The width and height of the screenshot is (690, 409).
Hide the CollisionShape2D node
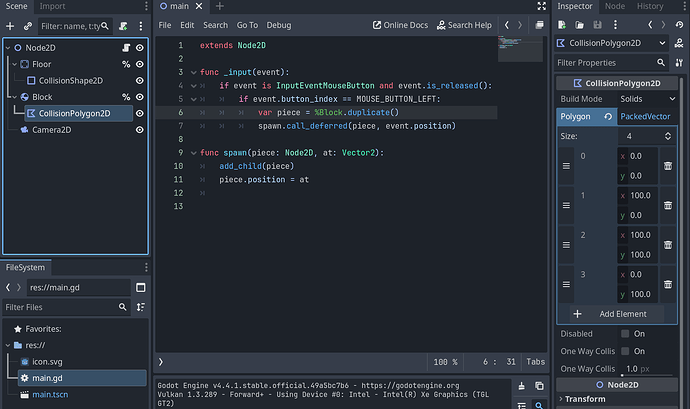click(x=139, y=81)
